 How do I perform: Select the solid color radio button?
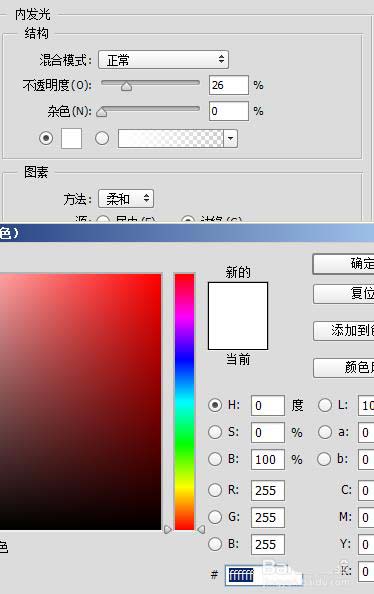point(46,138)
